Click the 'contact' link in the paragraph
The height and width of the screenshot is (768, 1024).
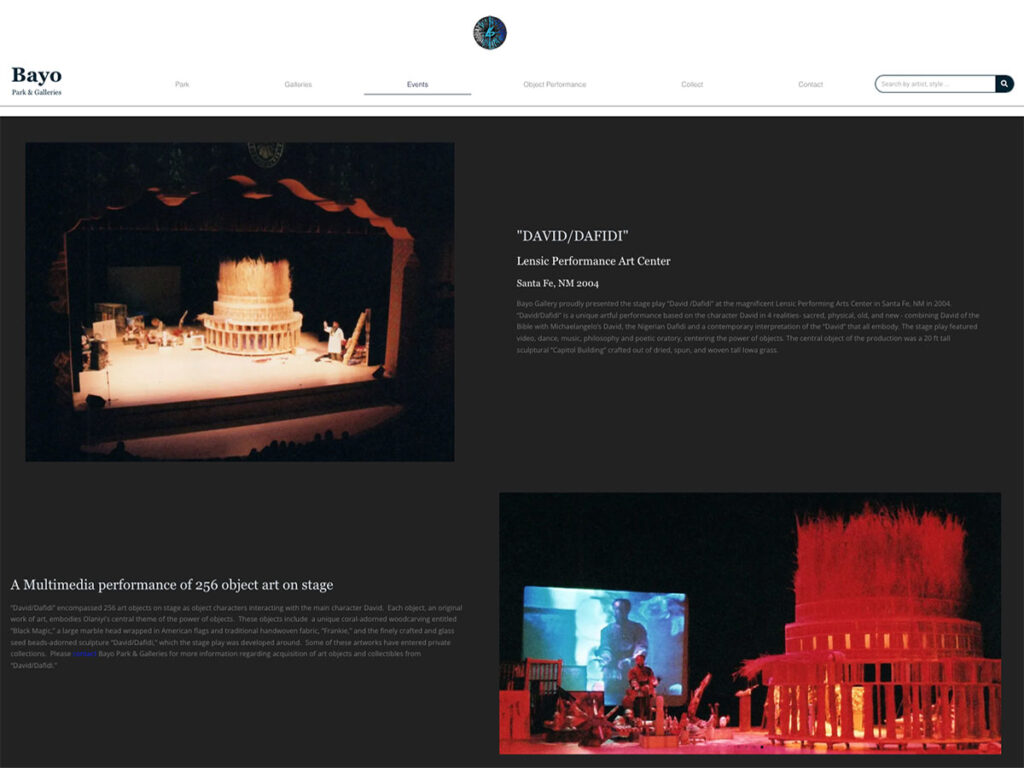pyautogui.click(x=85, y=654)
